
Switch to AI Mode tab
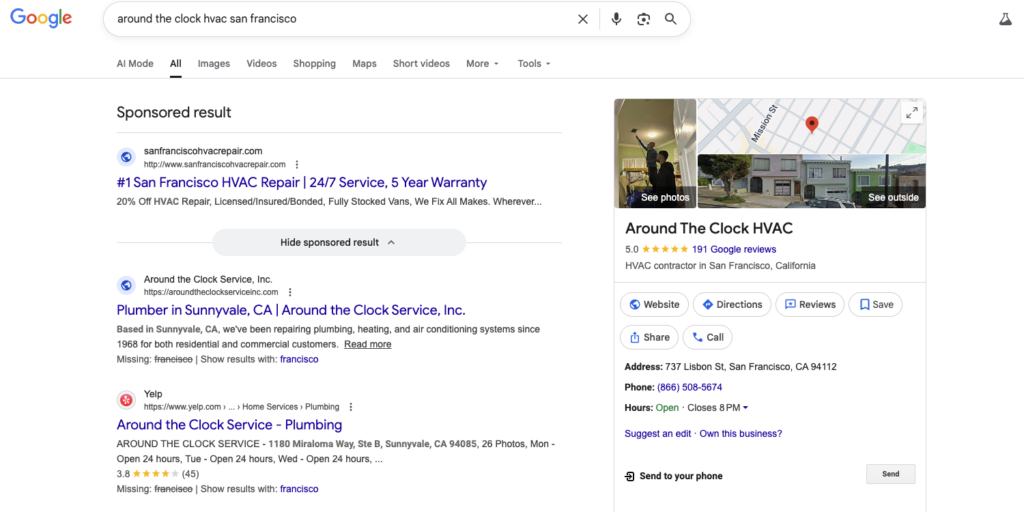135,63
